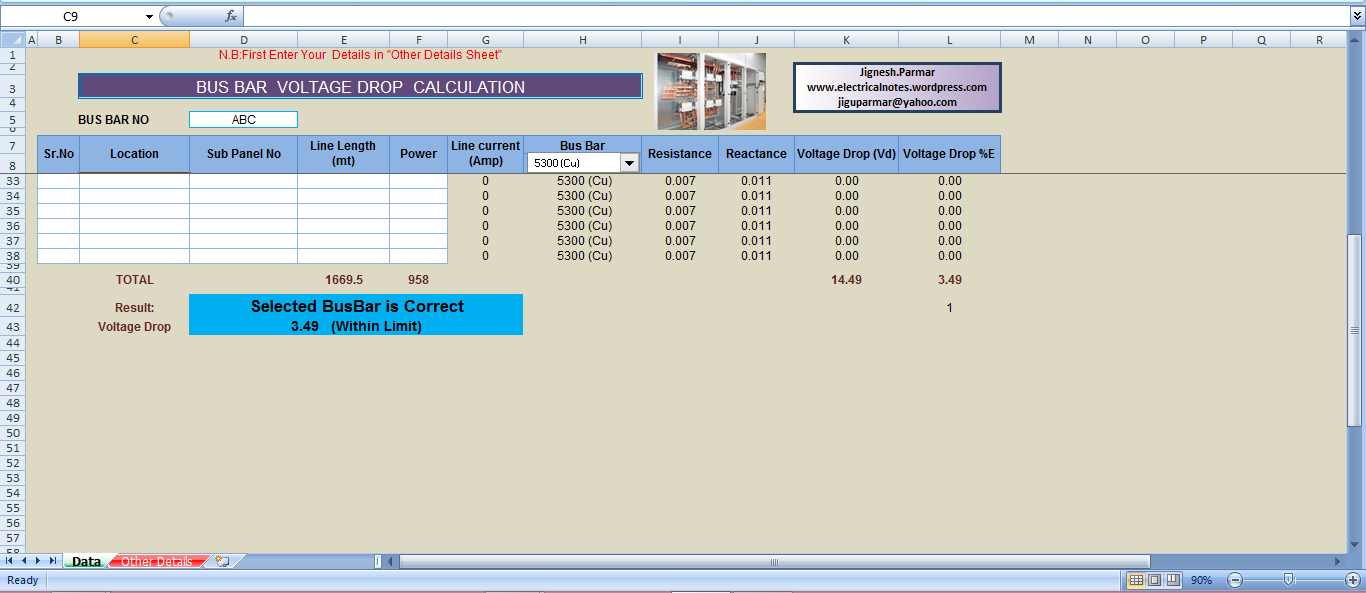Viewport: 1366px width, 593px height.
Task: Click the 90% zoom level button
Action: click(x=1200, y=580)
